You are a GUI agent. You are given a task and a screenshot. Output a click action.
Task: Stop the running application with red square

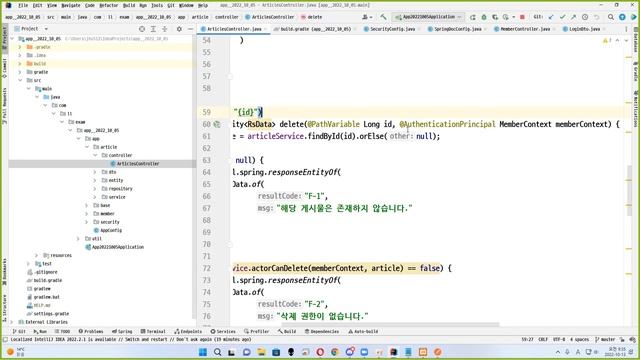click(522, 17)
